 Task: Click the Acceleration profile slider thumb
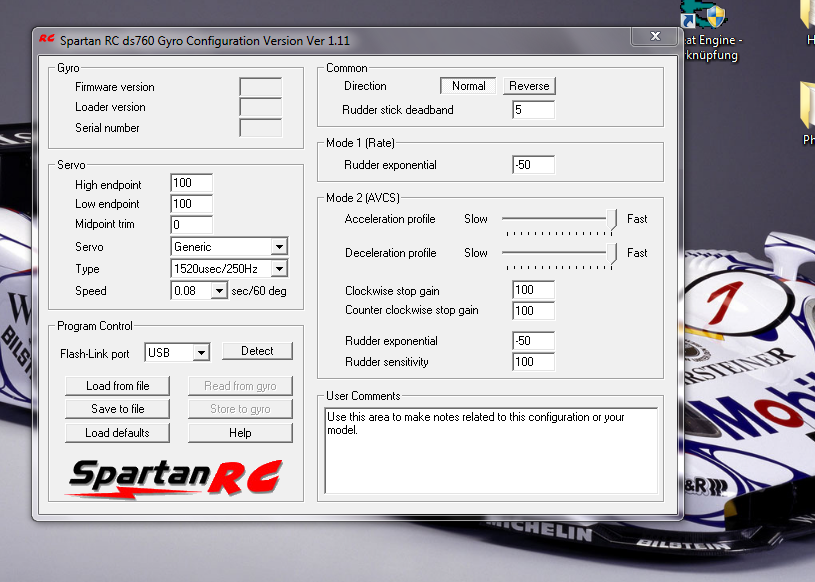coord(612,219)
